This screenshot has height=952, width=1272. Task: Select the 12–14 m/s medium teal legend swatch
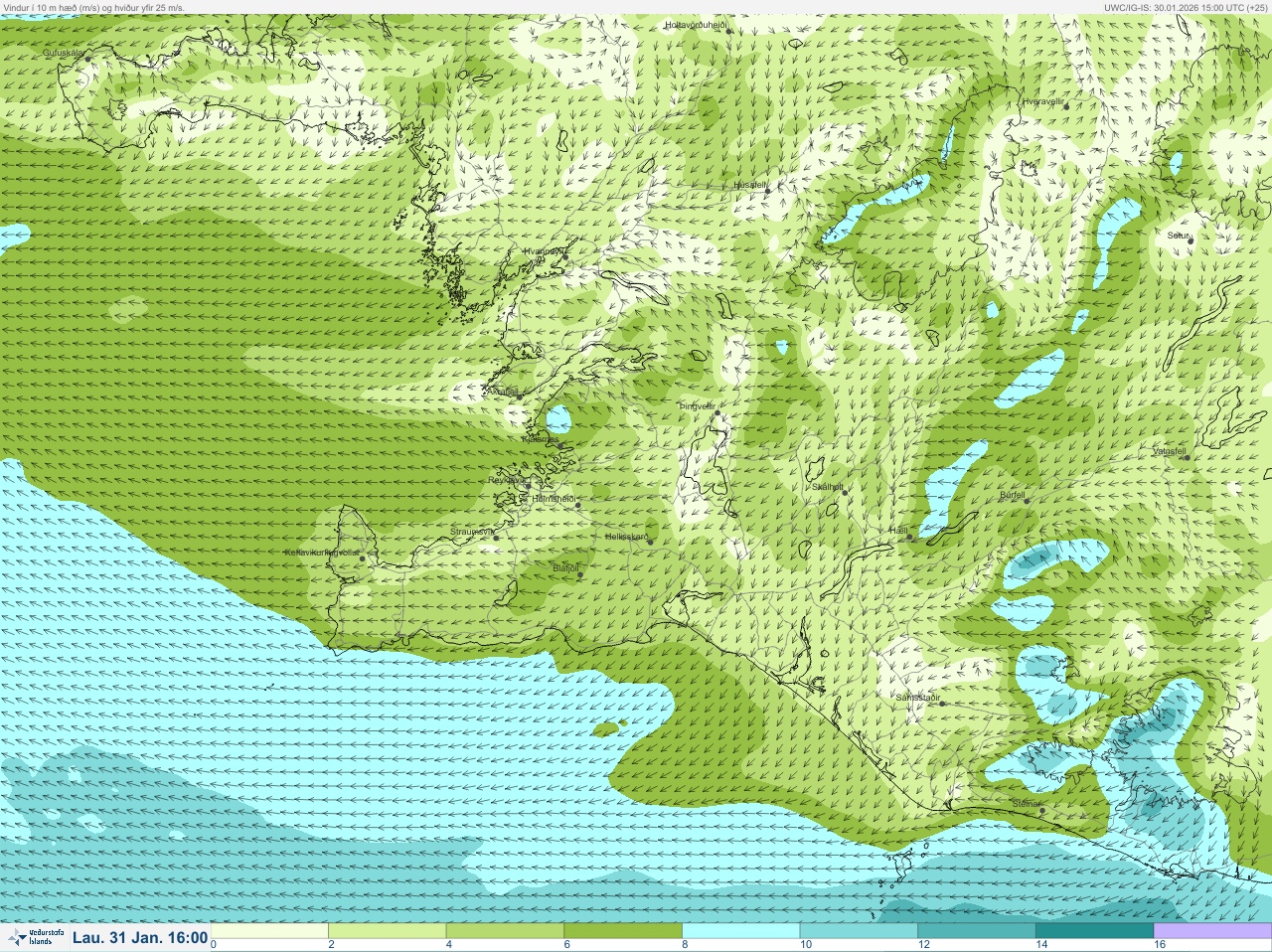point(977,931)
